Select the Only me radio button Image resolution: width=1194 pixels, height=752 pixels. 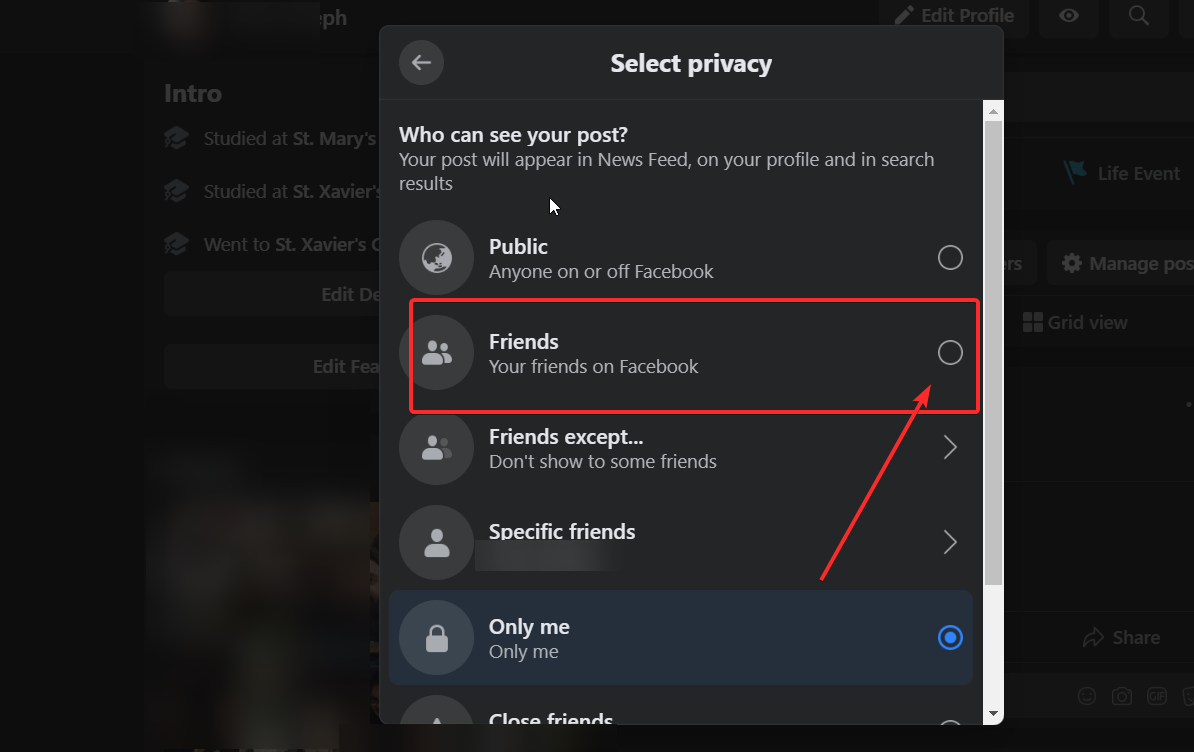(x=950, y=637)
